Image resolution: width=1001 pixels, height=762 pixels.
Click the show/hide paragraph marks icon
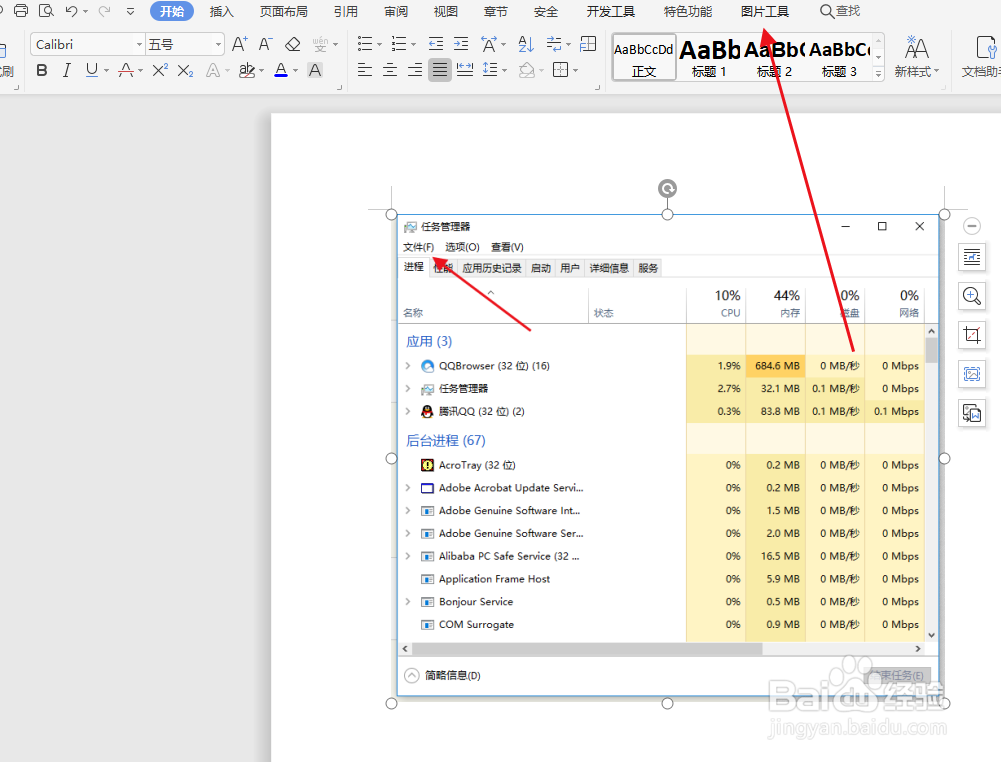click(553, 44)
